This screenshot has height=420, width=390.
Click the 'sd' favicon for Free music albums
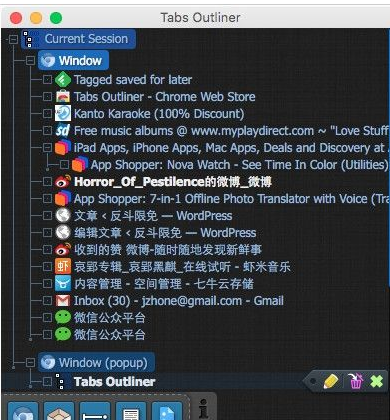pos(63,130)
